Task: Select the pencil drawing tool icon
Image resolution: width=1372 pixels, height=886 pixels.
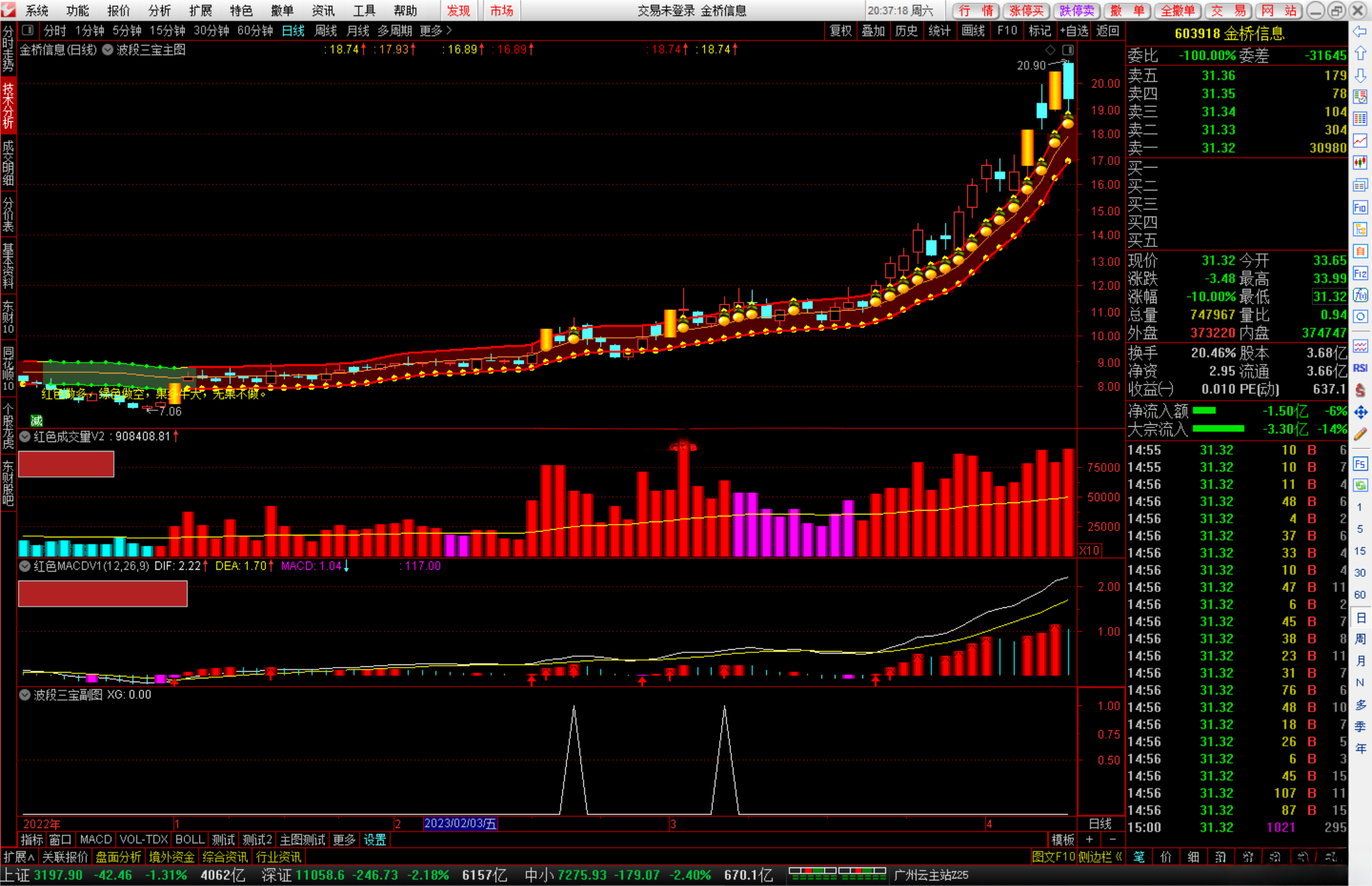Action: point(1360,435)
